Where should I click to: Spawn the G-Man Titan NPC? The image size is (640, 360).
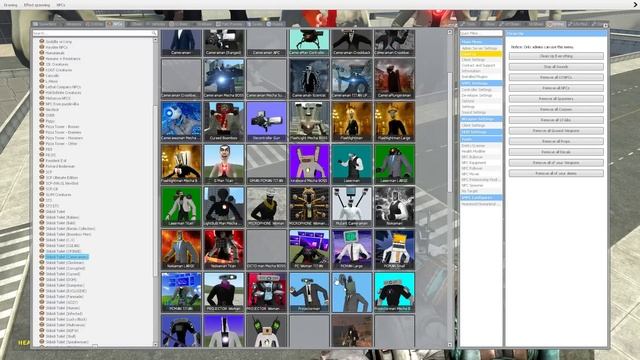click(224, 164)
